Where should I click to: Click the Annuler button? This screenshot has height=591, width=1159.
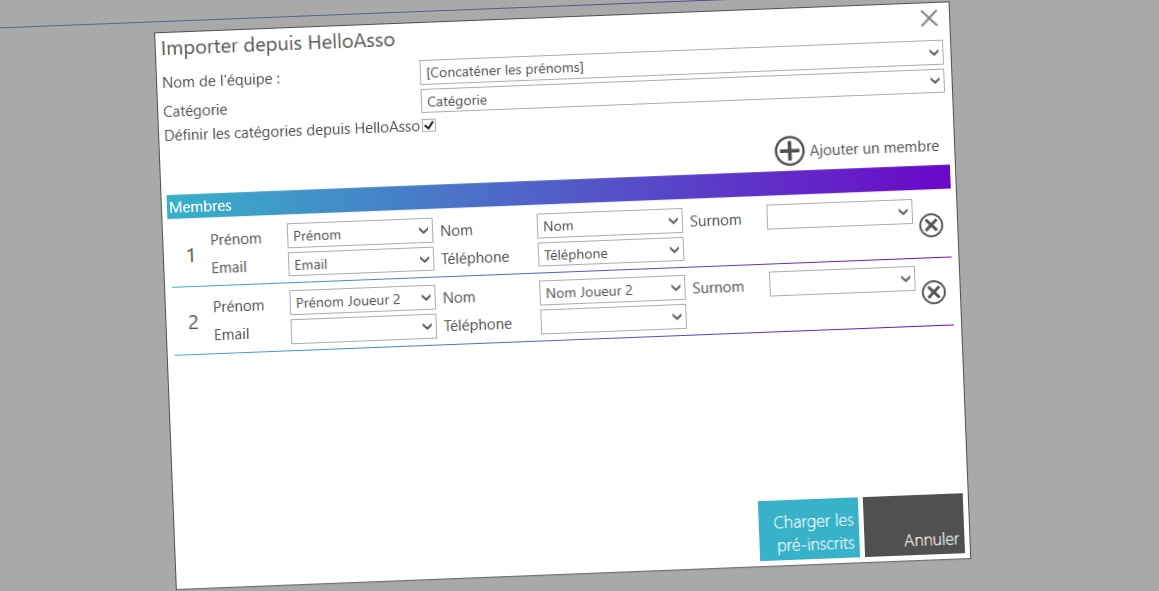[x=914, y=526]
